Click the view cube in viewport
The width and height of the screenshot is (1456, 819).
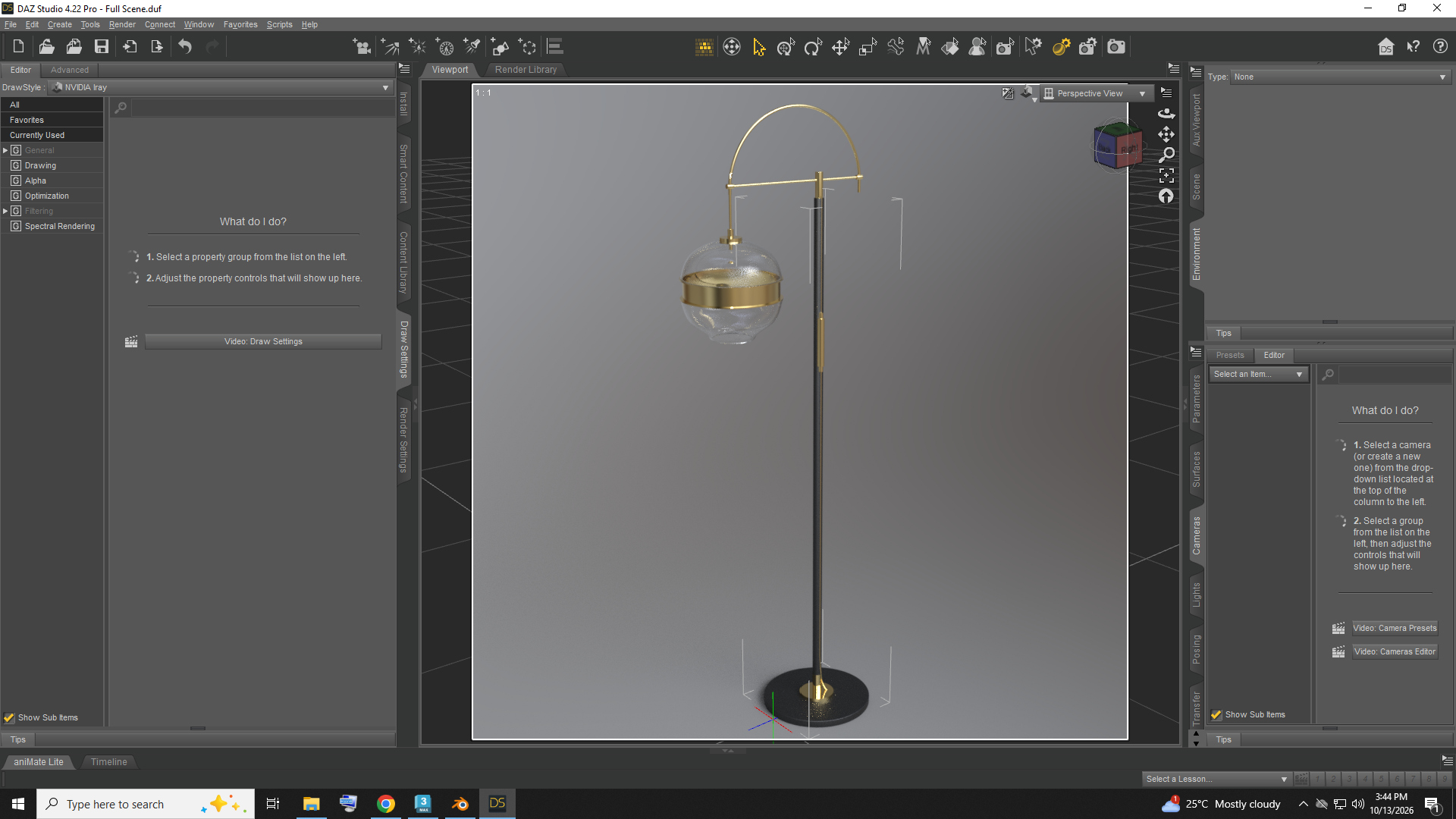(1117, 146)
